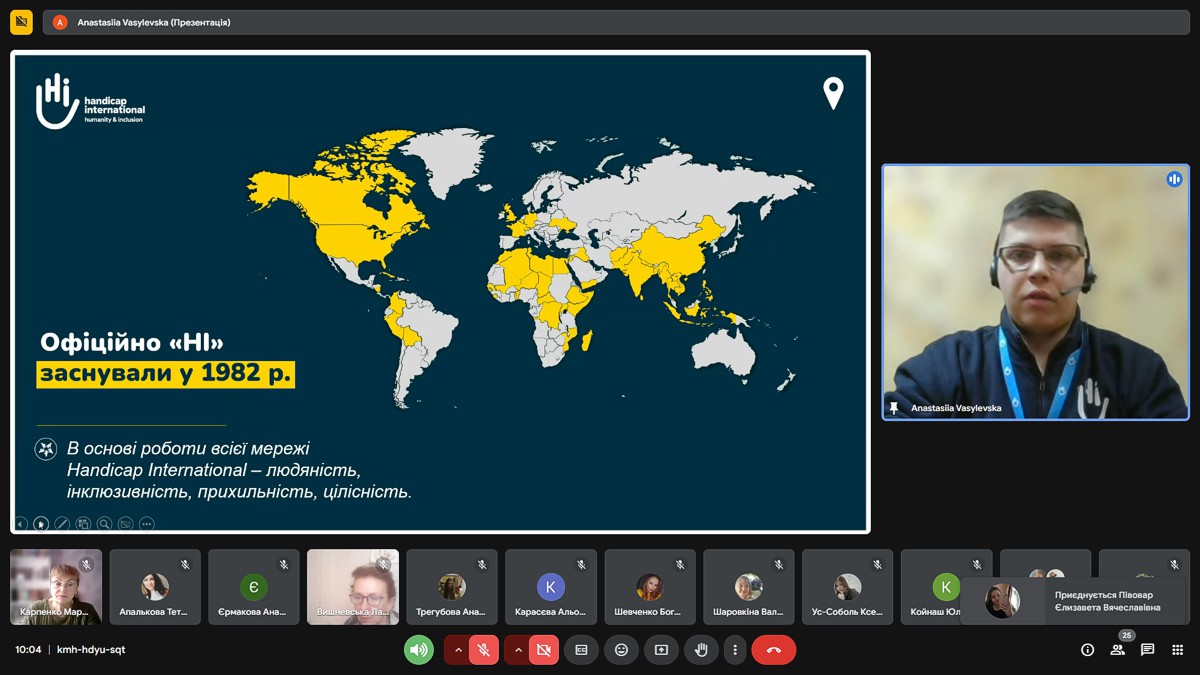Expand video settings arrow beside camera

518,650
